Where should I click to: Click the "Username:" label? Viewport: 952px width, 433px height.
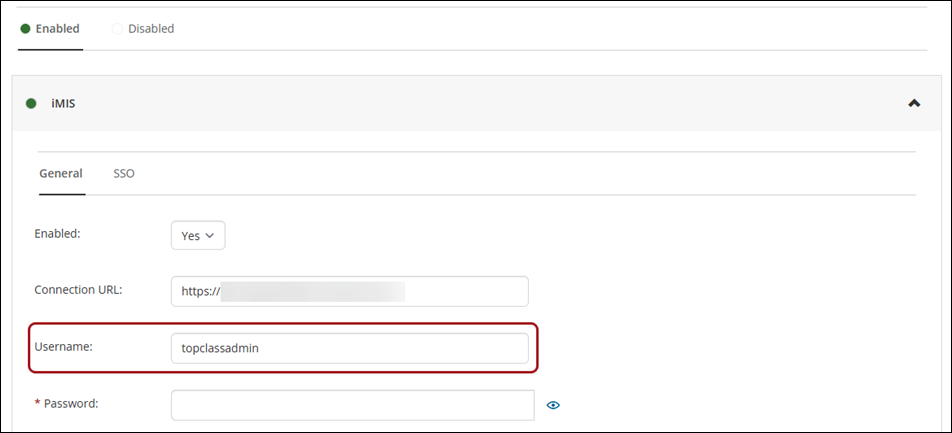(63, 346)
